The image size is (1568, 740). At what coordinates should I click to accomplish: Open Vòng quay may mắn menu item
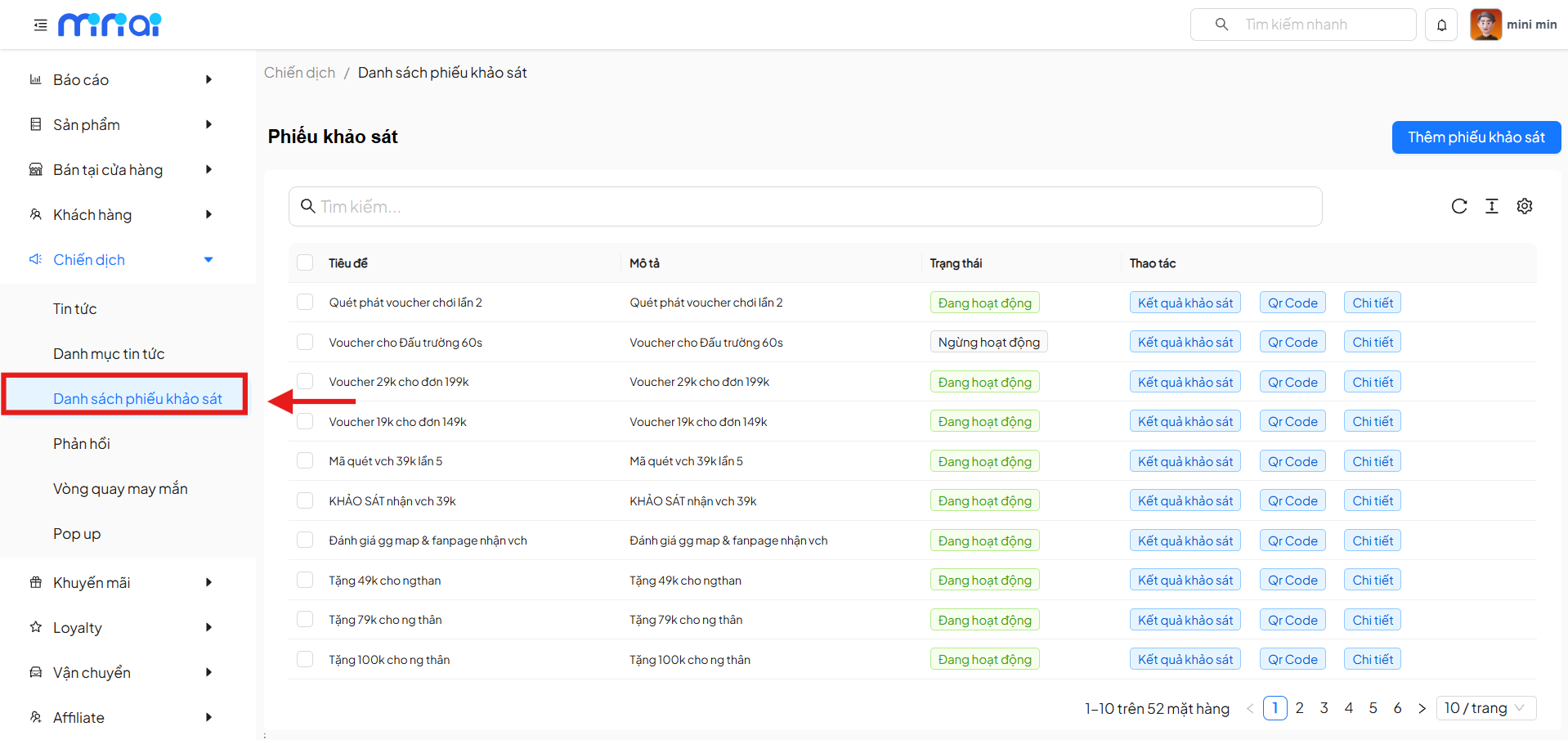120,488
